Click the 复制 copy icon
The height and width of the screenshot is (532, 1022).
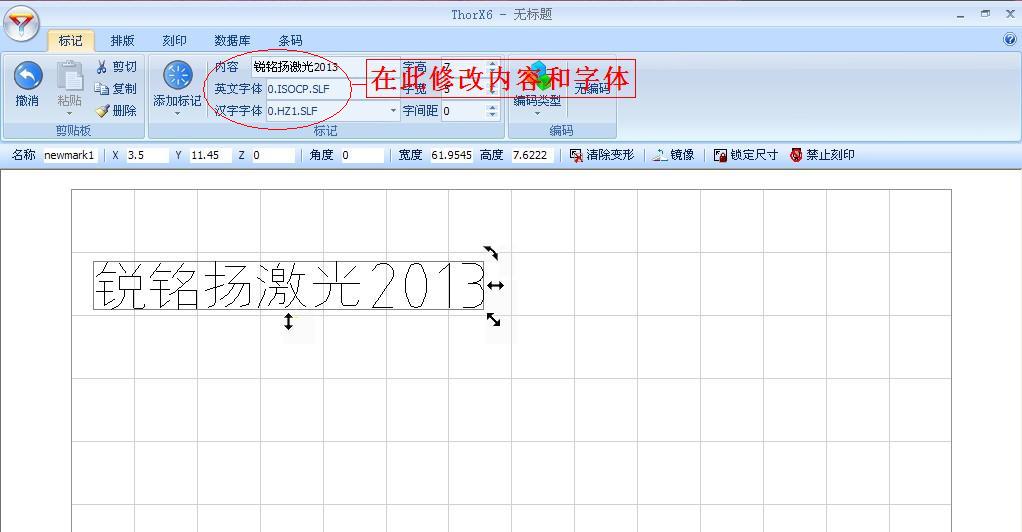102,89
